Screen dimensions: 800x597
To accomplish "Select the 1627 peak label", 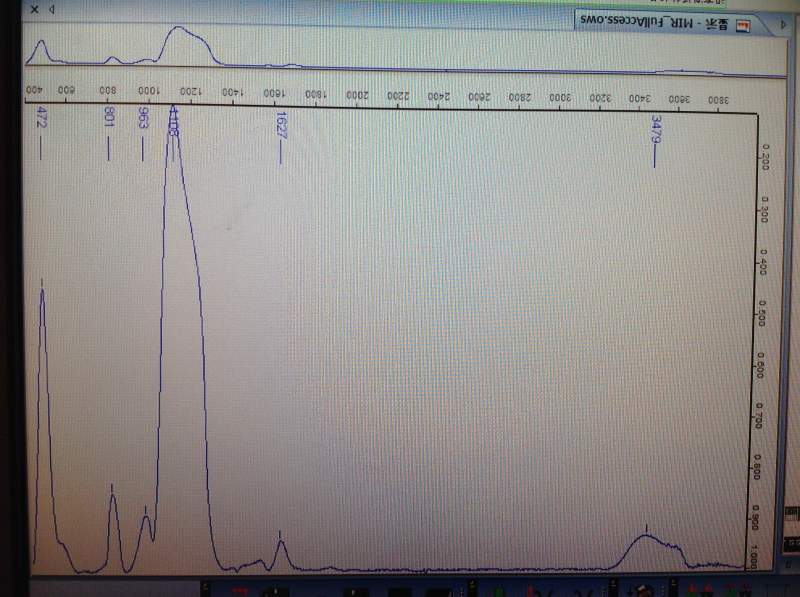I will (x=281, y=125).
